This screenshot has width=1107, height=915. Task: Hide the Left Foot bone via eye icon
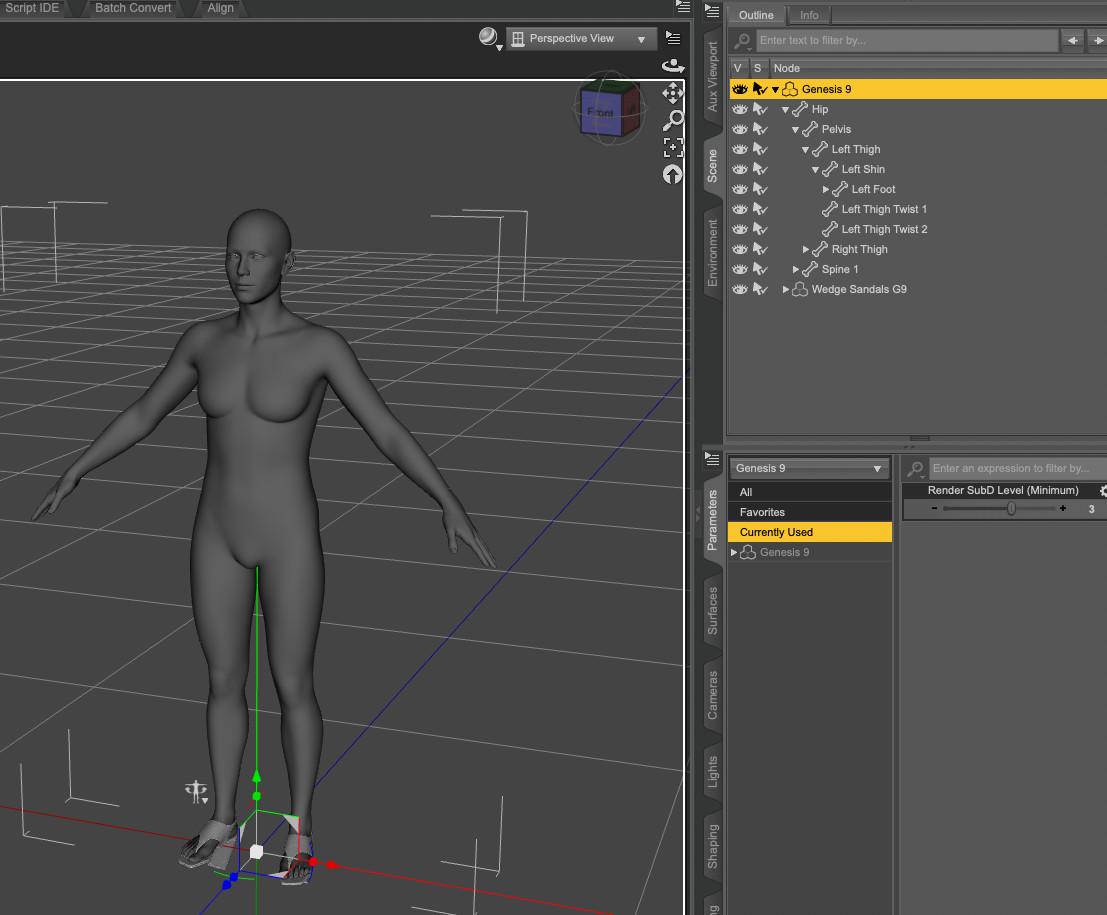740,189
